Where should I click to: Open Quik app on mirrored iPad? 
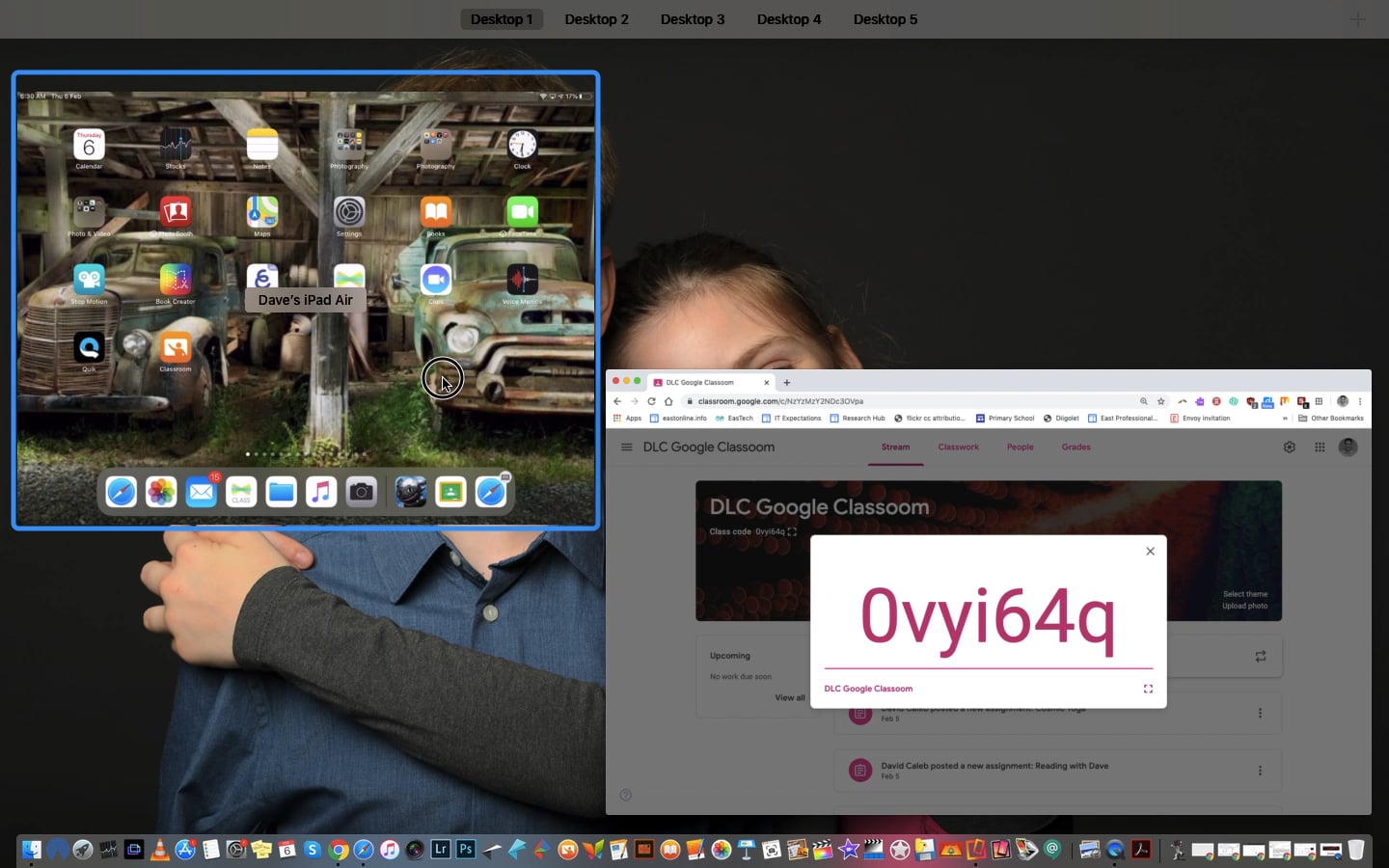pos(89,347)
